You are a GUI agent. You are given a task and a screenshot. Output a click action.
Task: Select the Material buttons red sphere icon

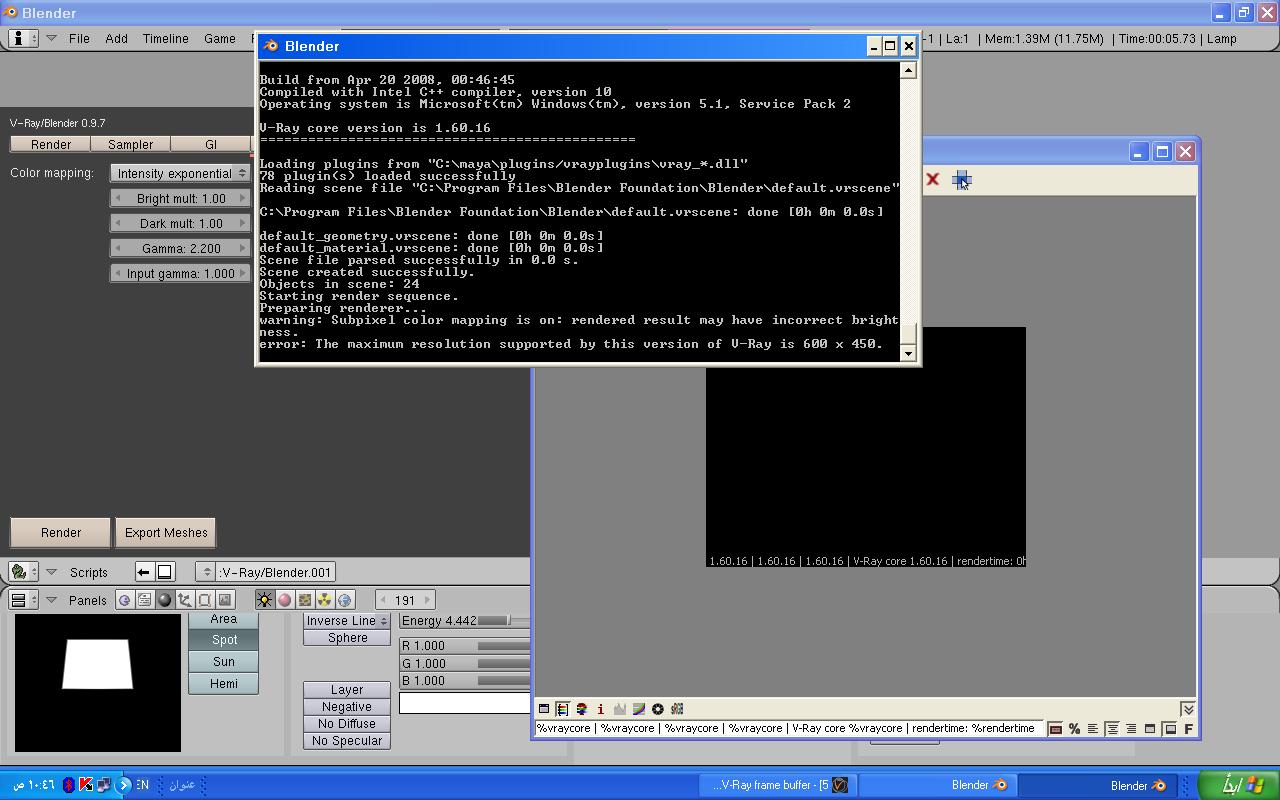[x=284, y=600]
